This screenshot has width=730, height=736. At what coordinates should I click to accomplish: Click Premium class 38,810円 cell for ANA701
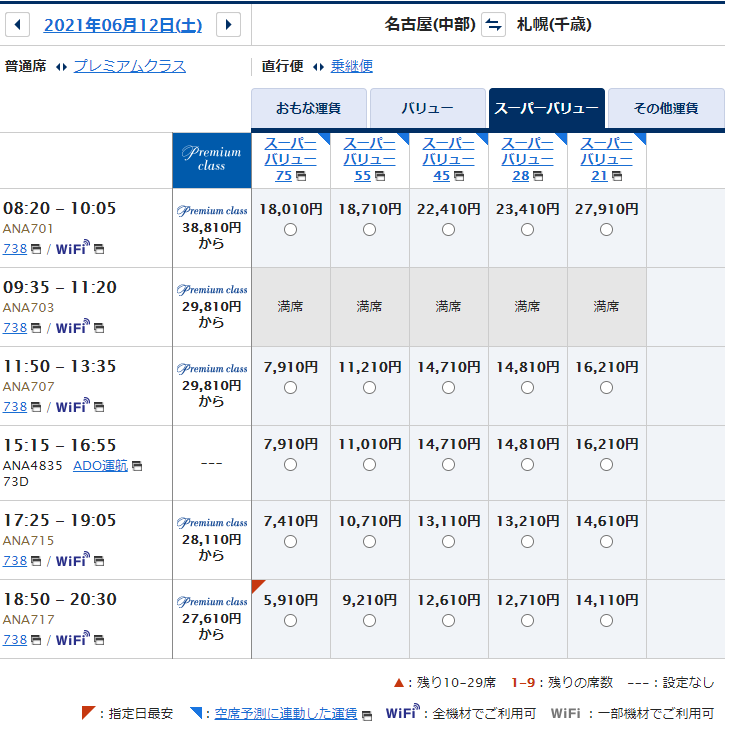(212, 228)
